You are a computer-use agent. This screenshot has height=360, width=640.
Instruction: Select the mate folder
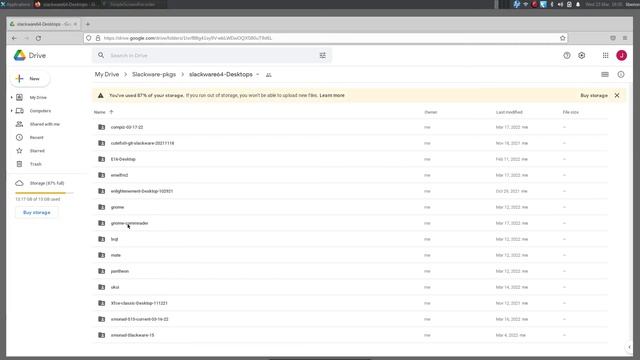click(x=350, y=255)
